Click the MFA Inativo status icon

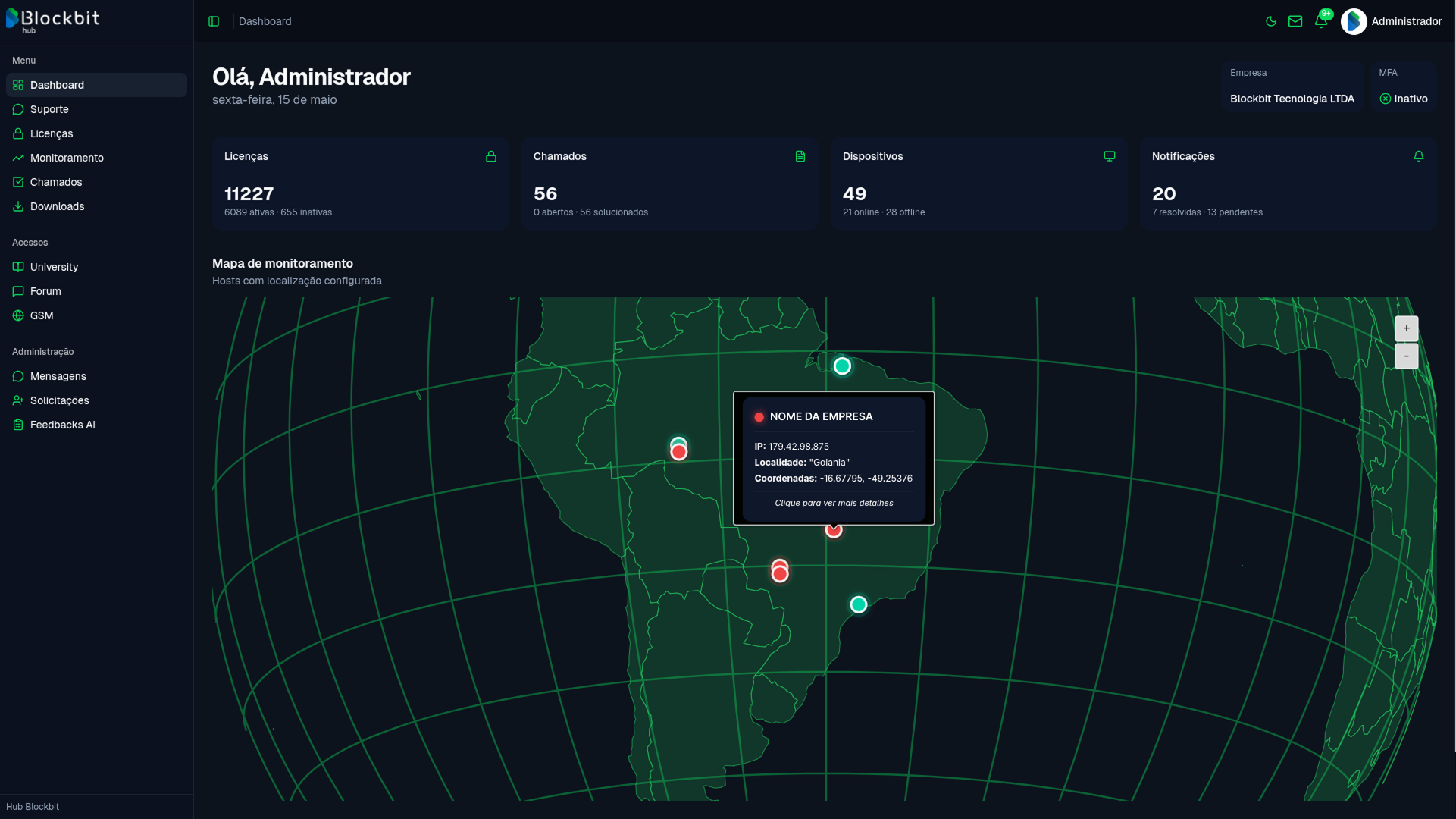1386,99
